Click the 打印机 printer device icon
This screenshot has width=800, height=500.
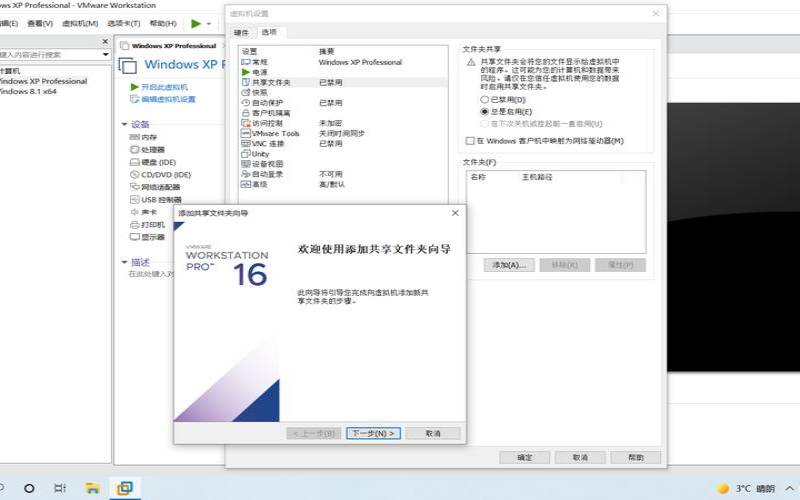click(134, 224)
